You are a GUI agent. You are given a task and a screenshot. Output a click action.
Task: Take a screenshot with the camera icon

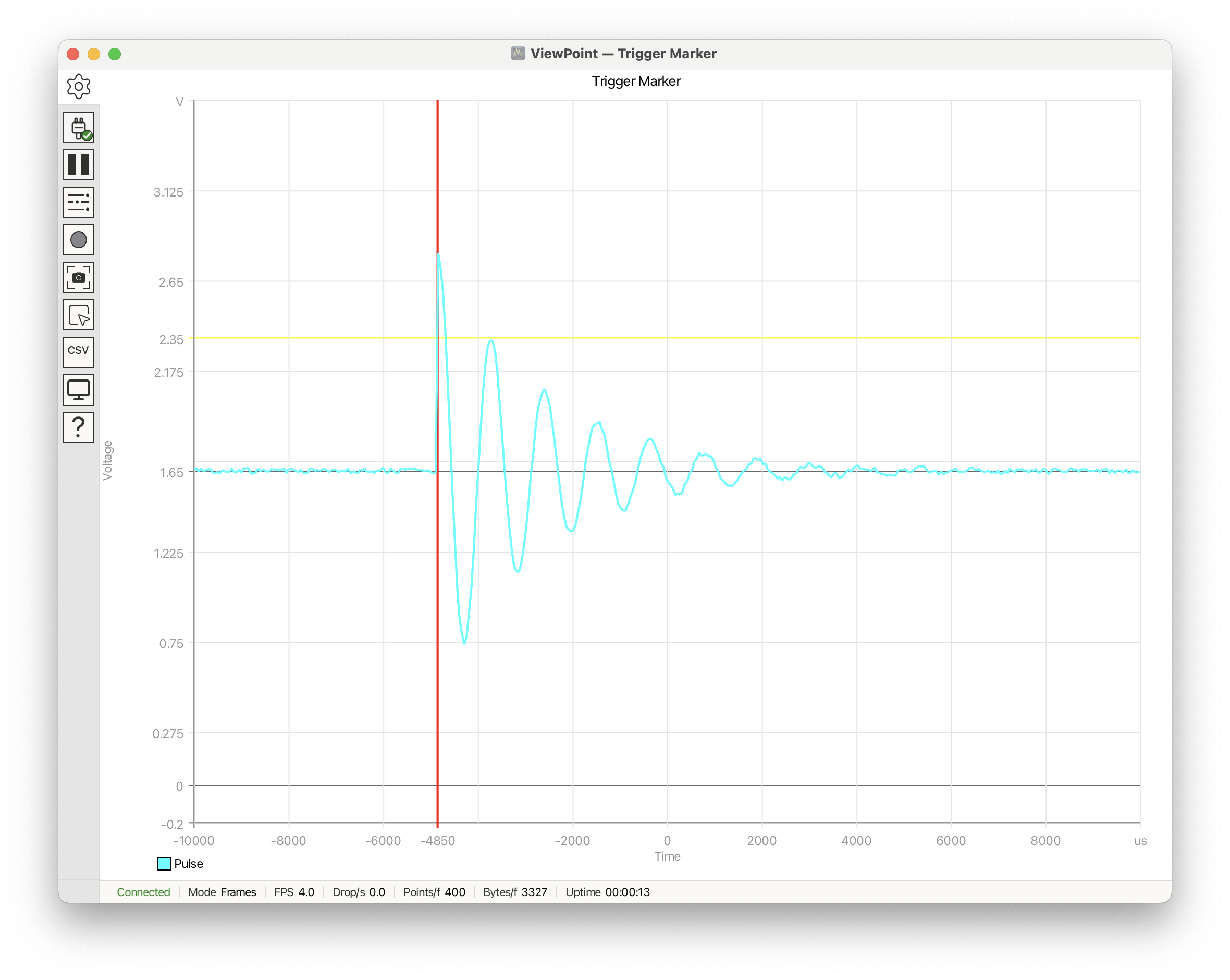tap(78, 277)
